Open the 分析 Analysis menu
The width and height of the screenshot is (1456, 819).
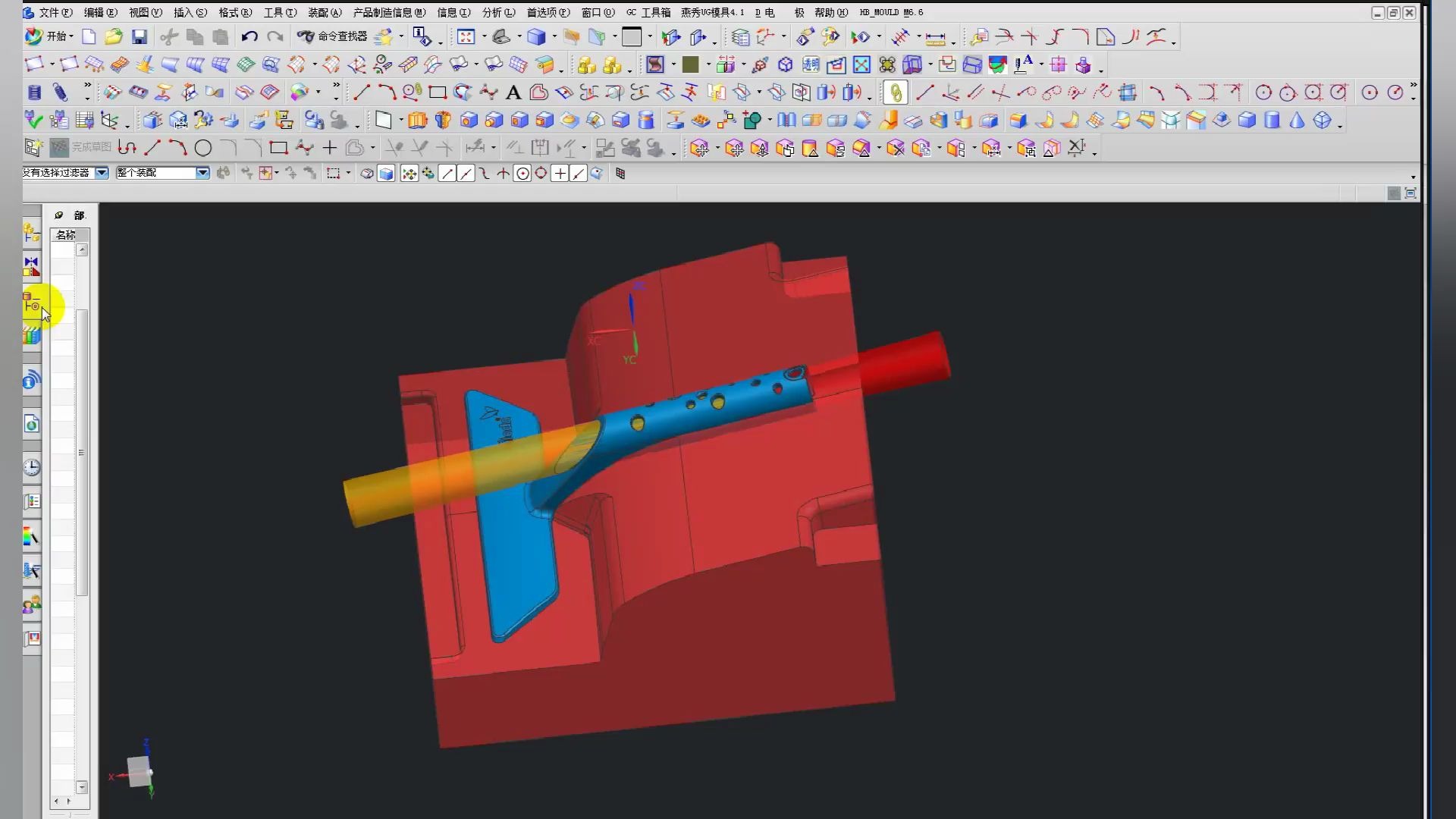pos(497,12)
